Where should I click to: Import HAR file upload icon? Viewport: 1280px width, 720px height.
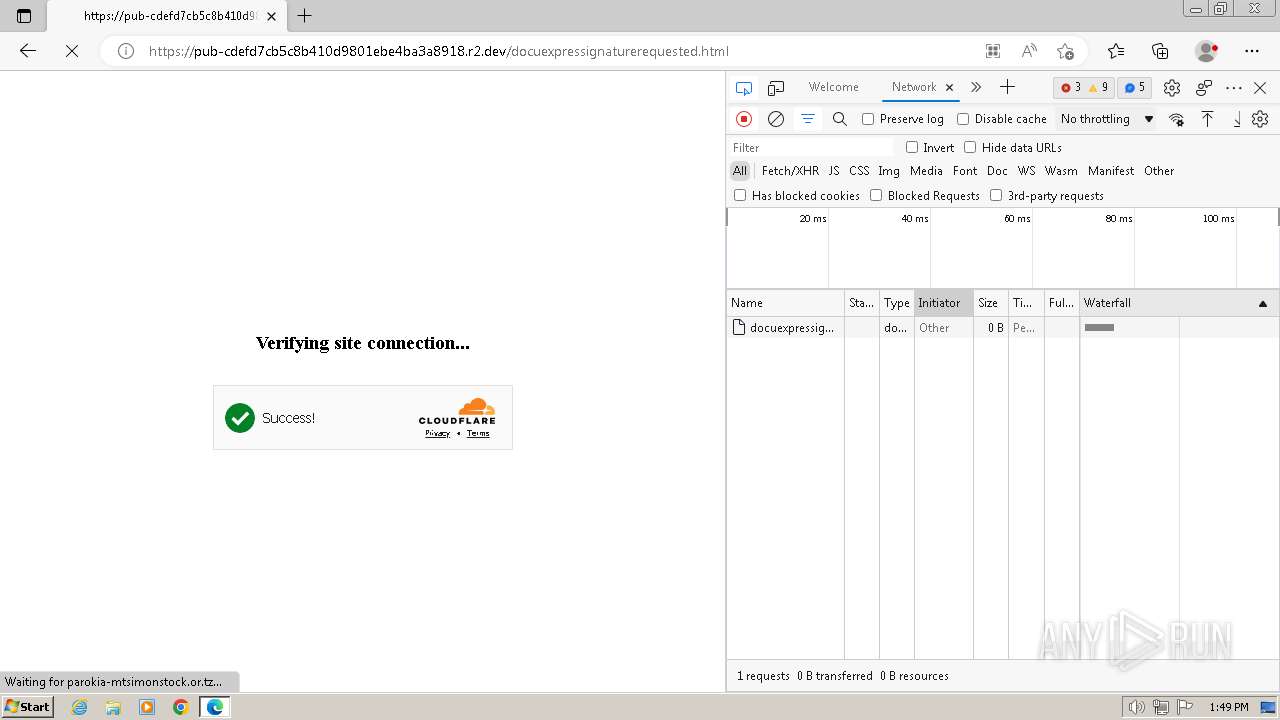pos(1207,119)
